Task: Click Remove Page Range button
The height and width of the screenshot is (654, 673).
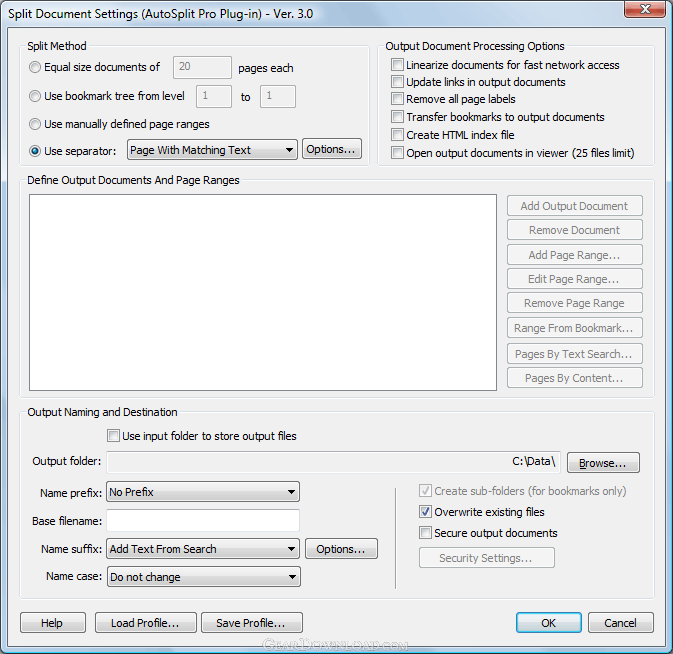Action: (x=574, y=303)
